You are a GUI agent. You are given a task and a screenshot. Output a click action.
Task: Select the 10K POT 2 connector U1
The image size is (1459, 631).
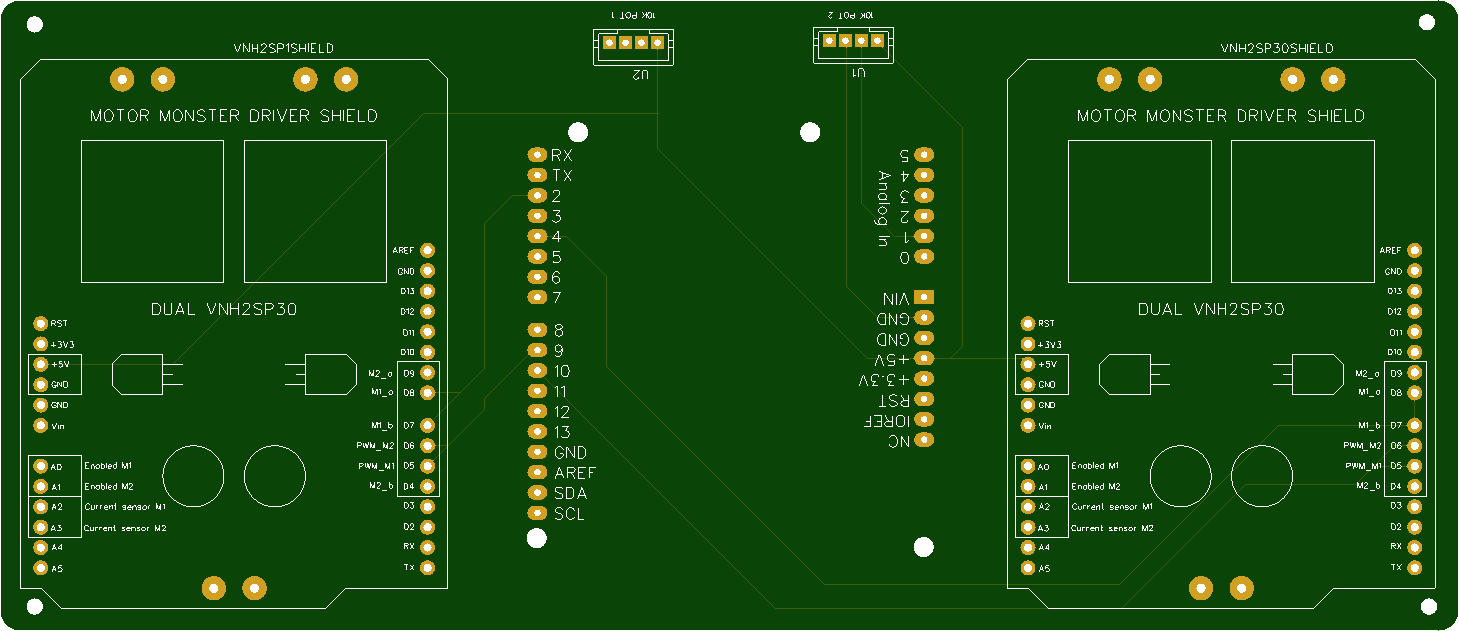tap(853, 44)
